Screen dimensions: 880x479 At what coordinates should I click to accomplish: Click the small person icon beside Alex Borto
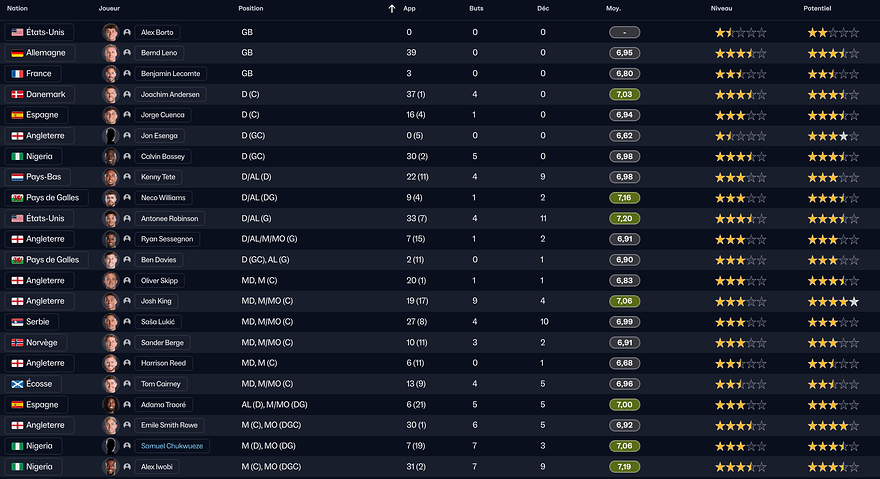coord(127,32)
